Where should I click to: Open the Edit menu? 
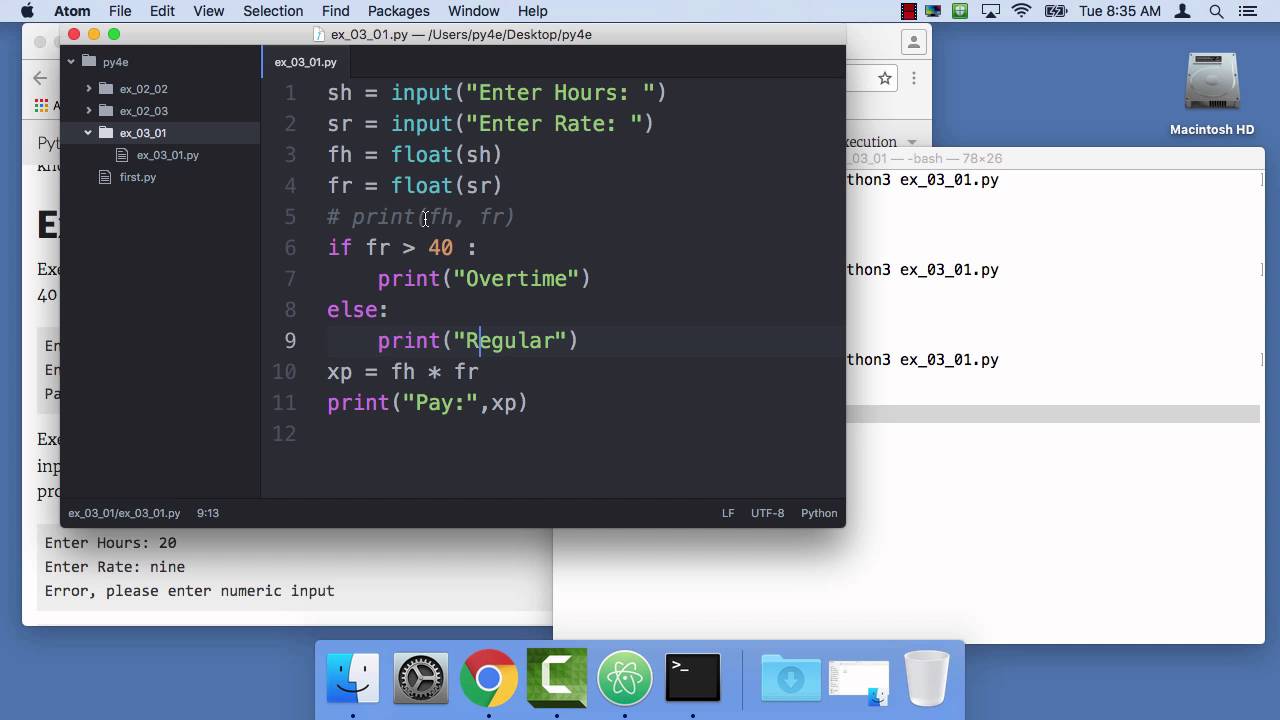coord(162,11)
